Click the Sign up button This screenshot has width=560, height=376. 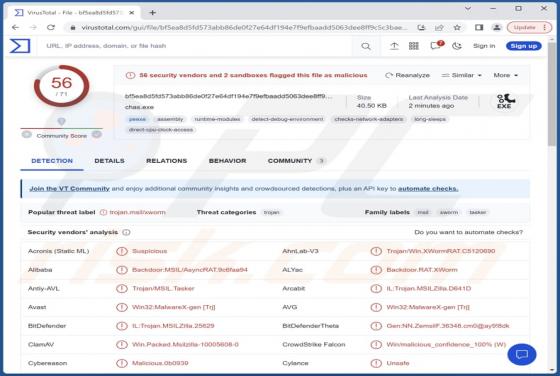524,46
